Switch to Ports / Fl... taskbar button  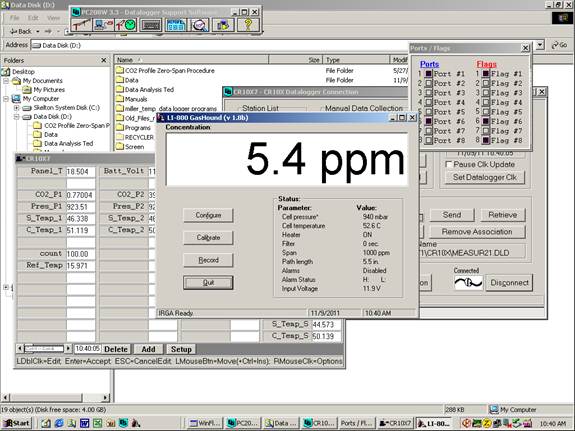click(x=356, y=423)
